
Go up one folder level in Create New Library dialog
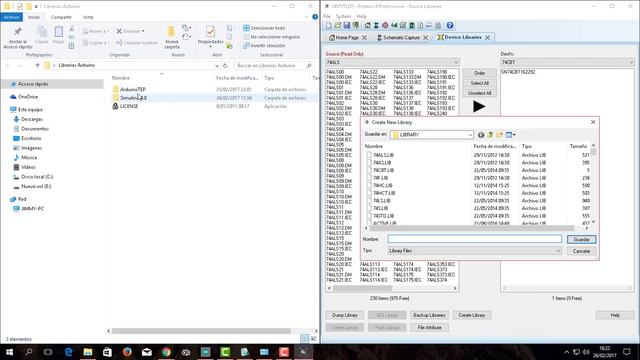[x=490, y=135]
